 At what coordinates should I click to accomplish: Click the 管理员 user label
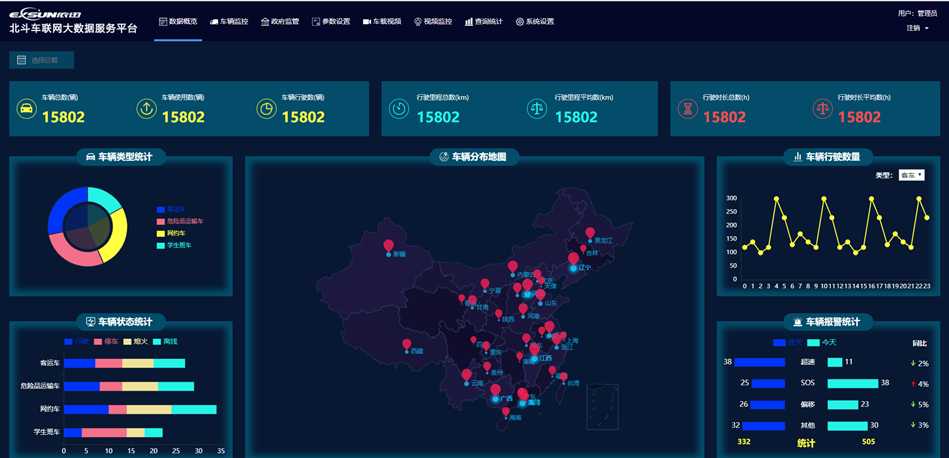click(x=927, y=13)
